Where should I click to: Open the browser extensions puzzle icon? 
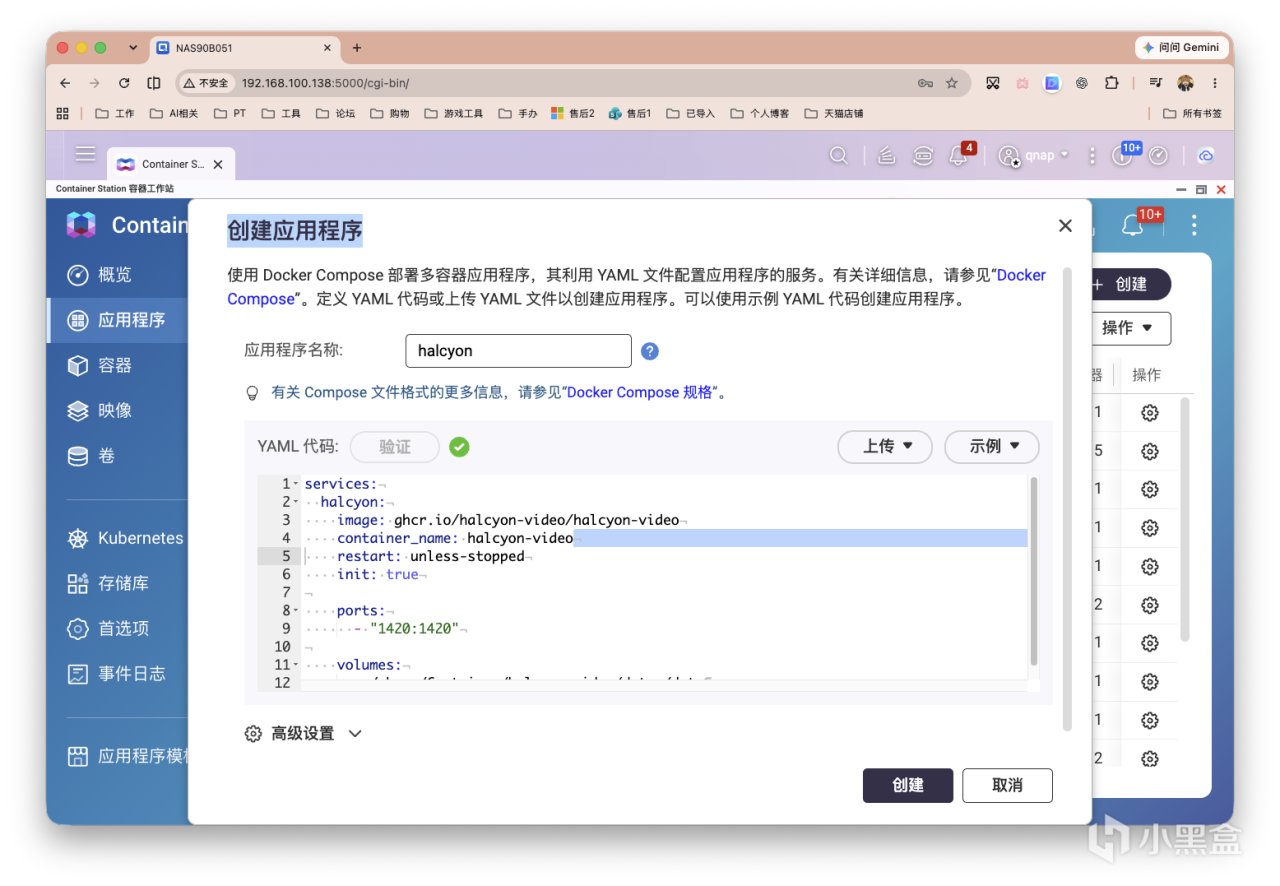[1110, 83]
